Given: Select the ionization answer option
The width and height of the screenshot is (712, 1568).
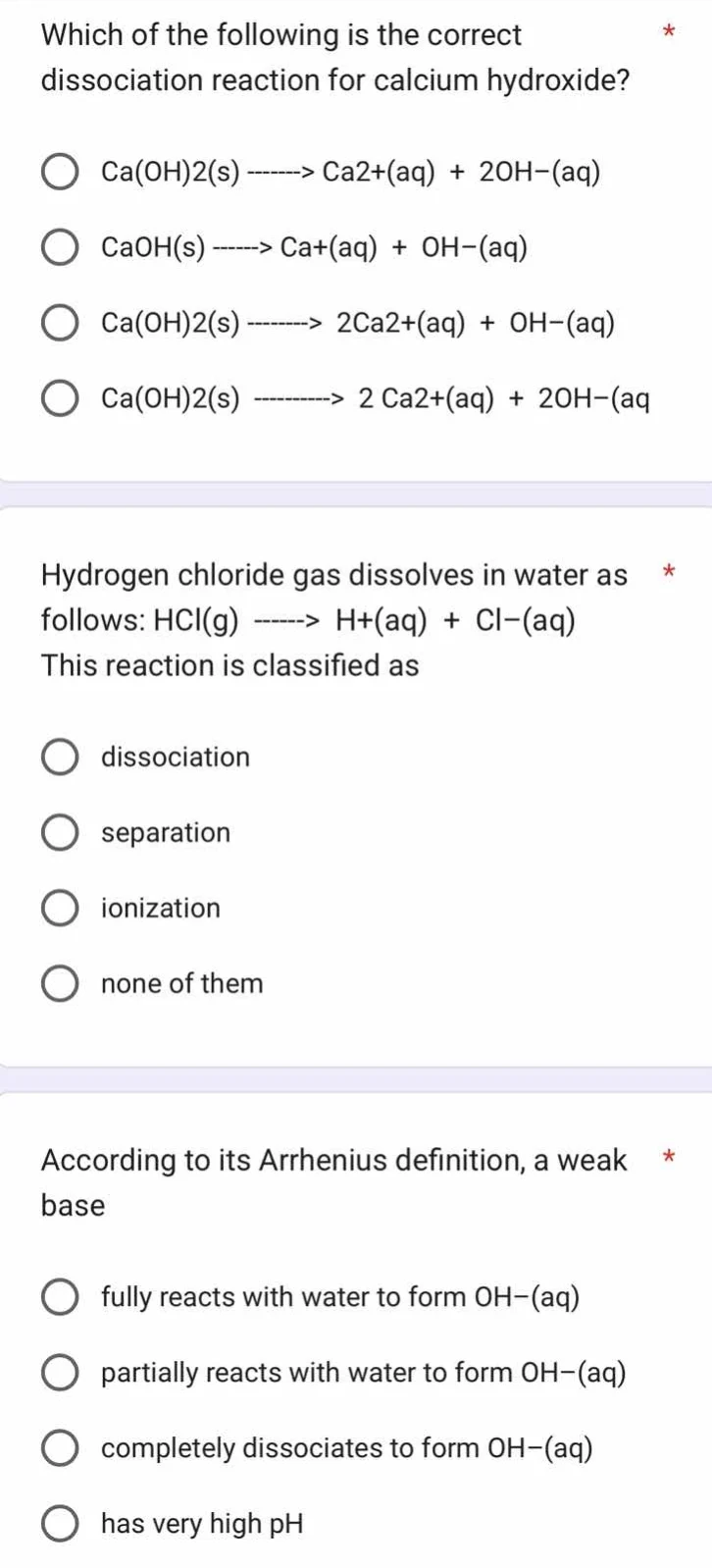Looking at the screenshot, I should [x=60, y=908].
